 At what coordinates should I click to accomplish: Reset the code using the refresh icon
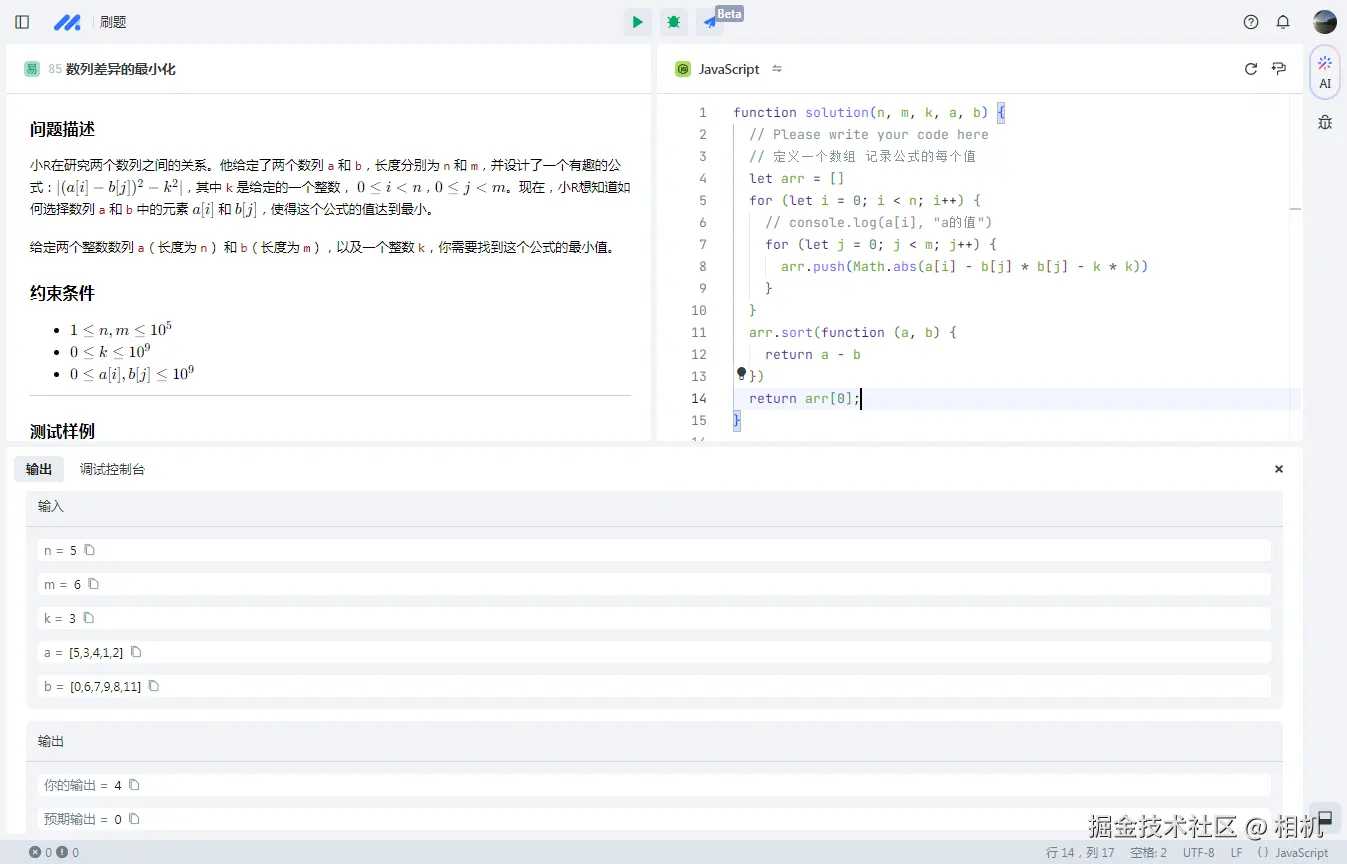pos(1250,68)
